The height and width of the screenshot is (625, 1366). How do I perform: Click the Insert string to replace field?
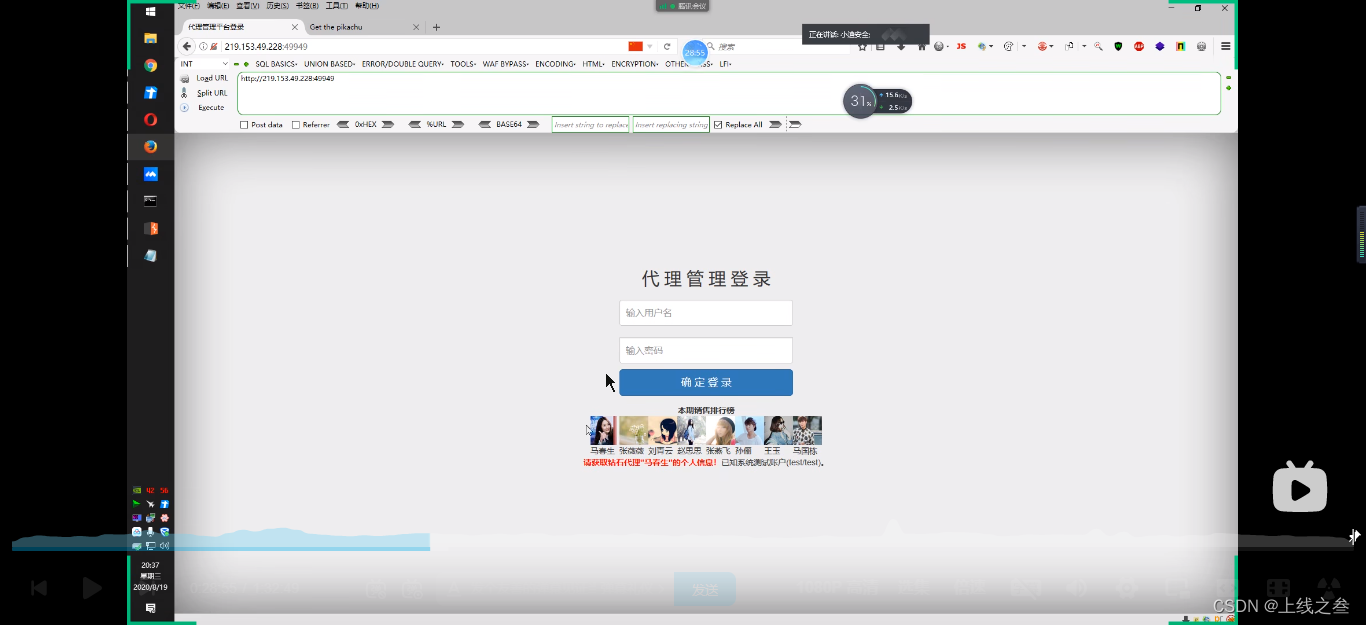(591, 125)
